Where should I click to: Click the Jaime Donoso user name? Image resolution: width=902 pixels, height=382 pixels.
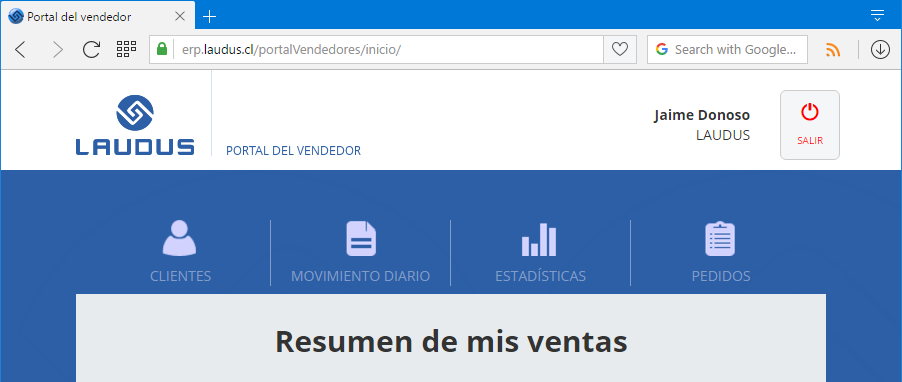(702, 115)
